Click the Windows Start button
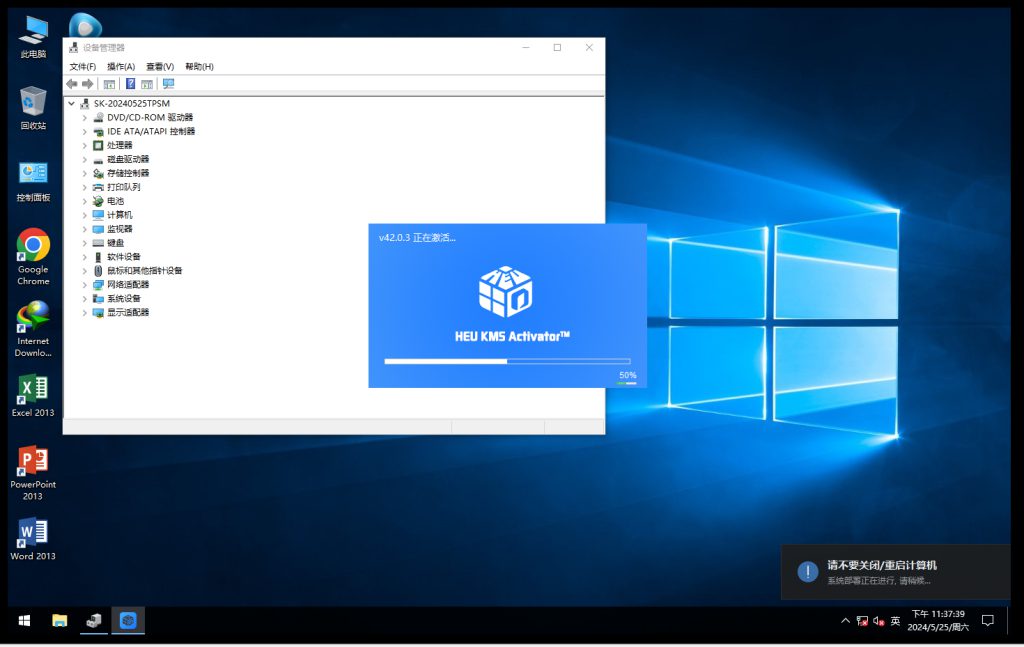1024x647 pixels. click(x=23, y=621)
